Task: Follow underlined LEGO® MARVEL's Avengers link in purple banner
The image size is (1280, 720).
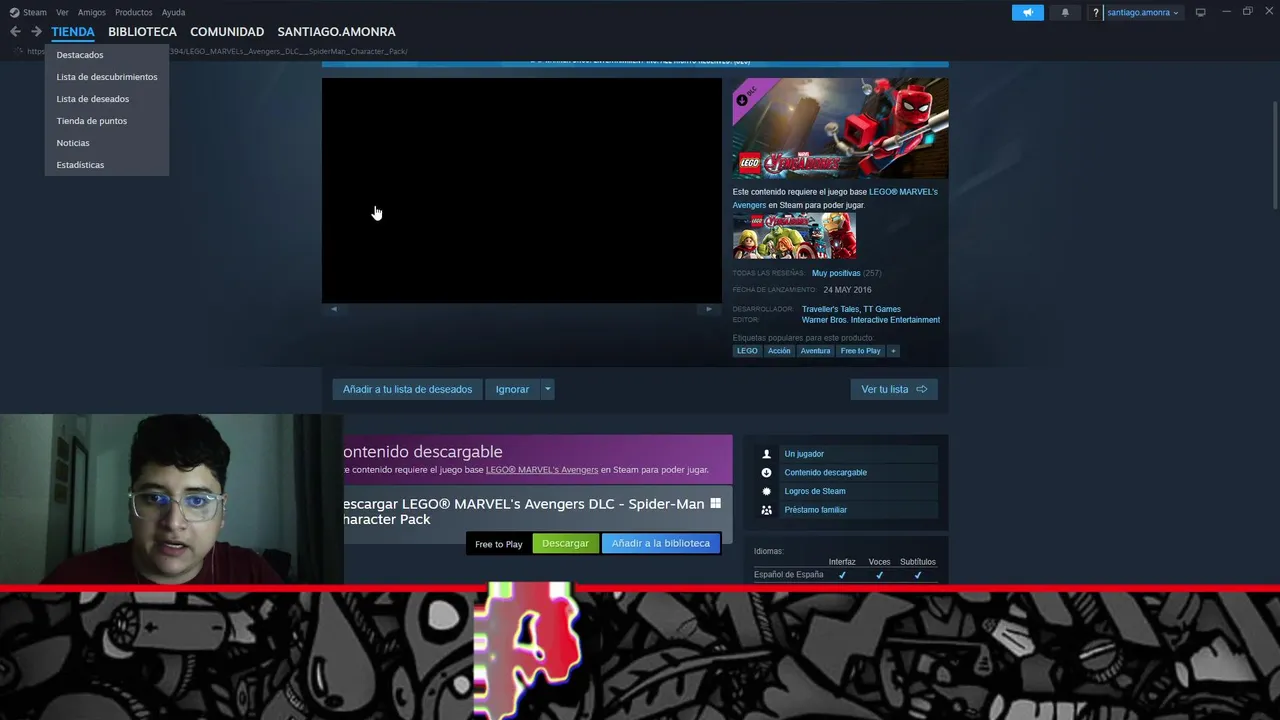Action: coord(542,470)
